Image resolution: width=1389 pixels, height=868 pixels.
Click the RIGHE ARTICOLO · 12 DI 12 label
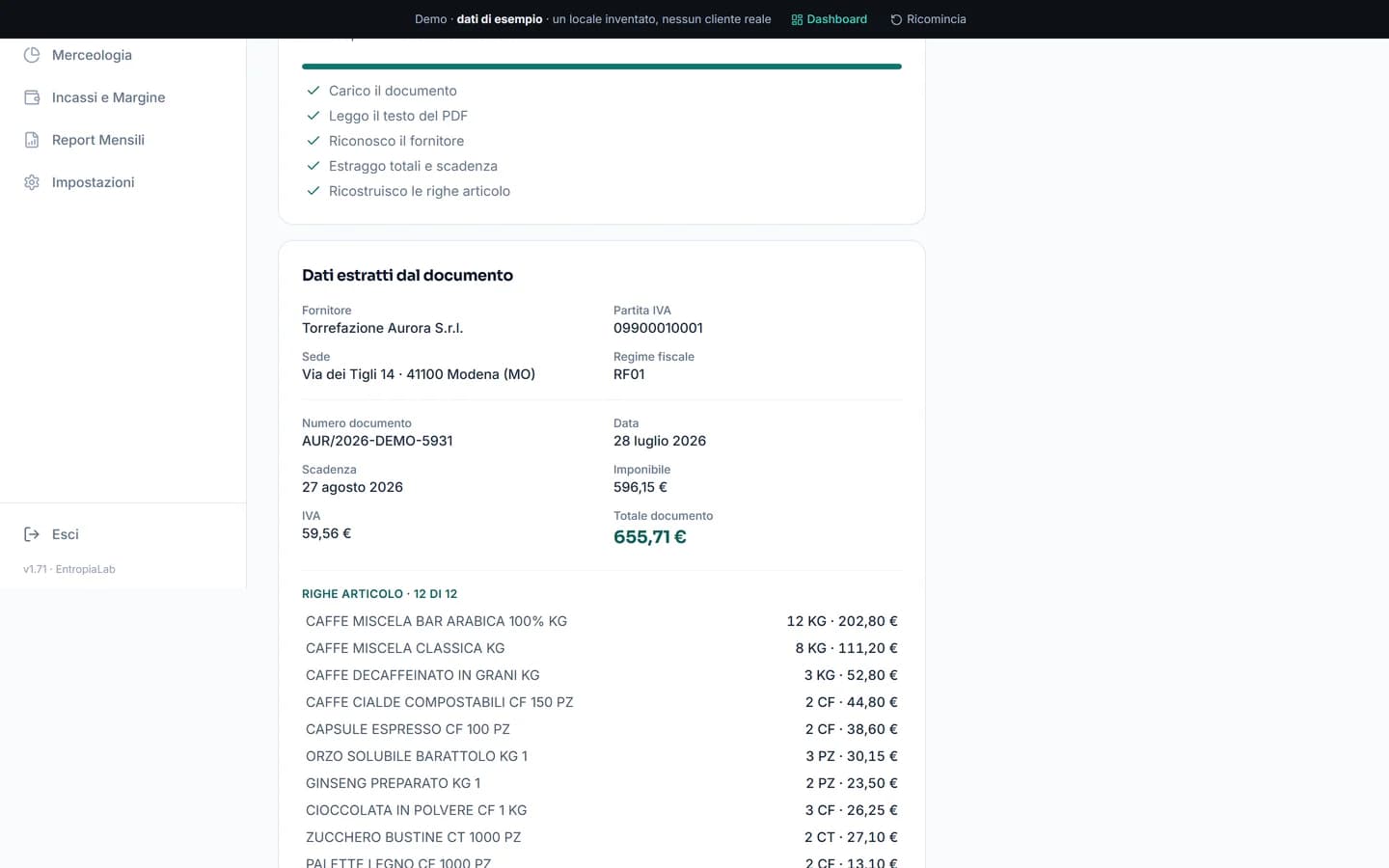click(x=379, y=594)
